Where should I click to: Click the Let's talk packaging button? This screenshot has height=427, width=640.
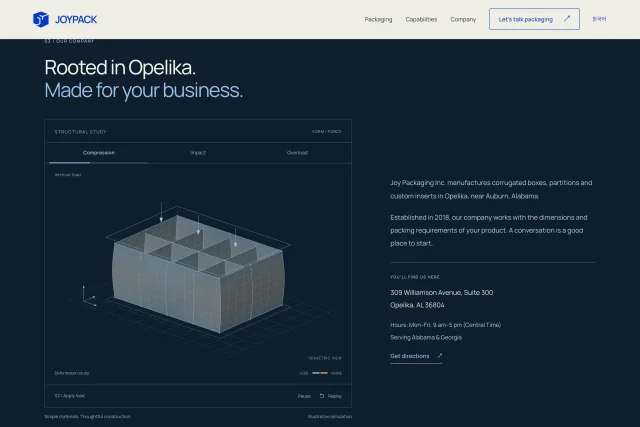pos(534,19)
